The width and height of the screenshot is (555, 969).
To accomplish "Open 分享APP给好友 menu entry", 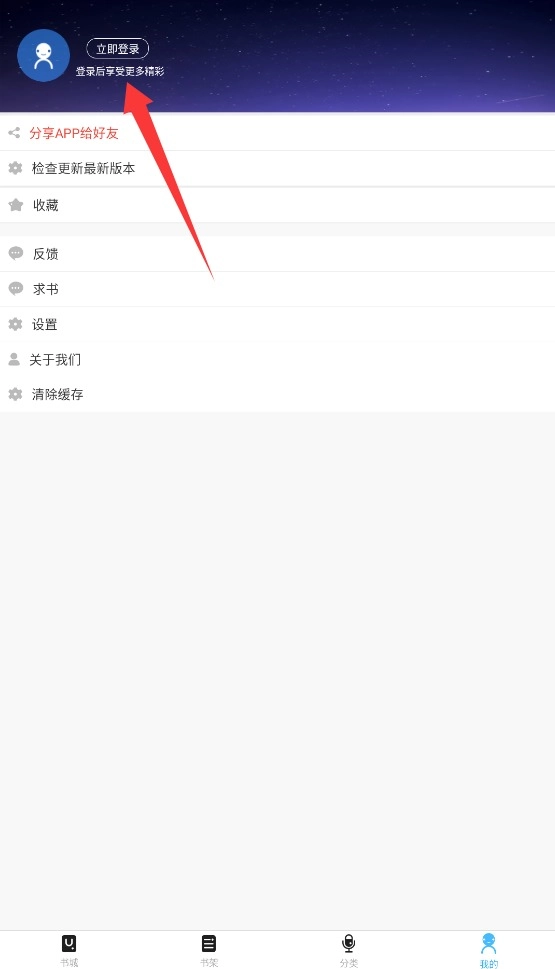I will tap(278, 133).
